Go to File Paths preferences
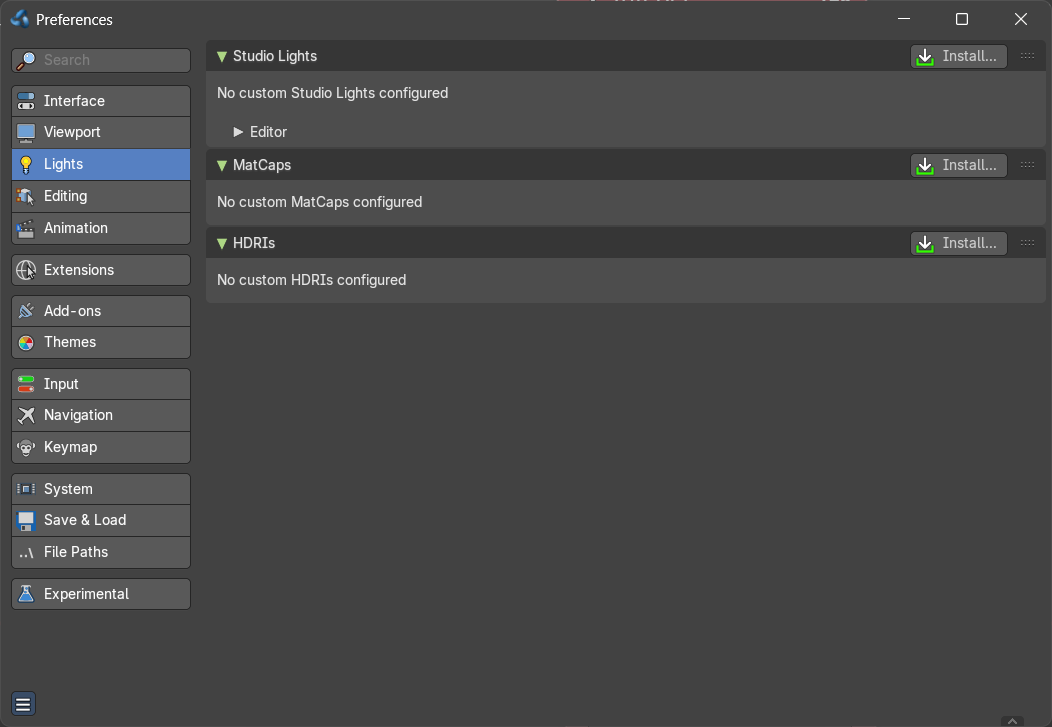 (x=101, y=552)
